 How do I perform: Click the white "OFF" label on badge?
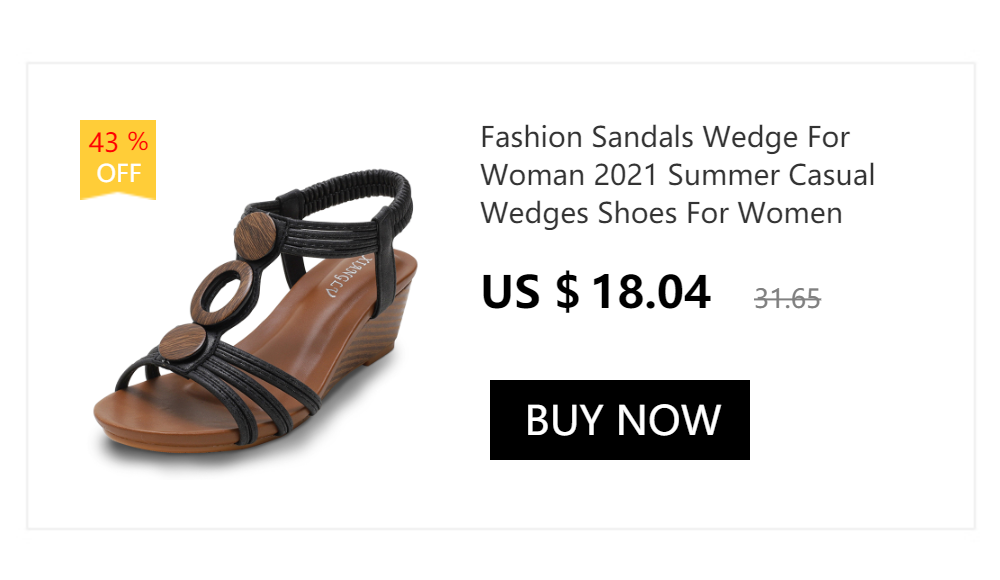(x=119, y=173)
